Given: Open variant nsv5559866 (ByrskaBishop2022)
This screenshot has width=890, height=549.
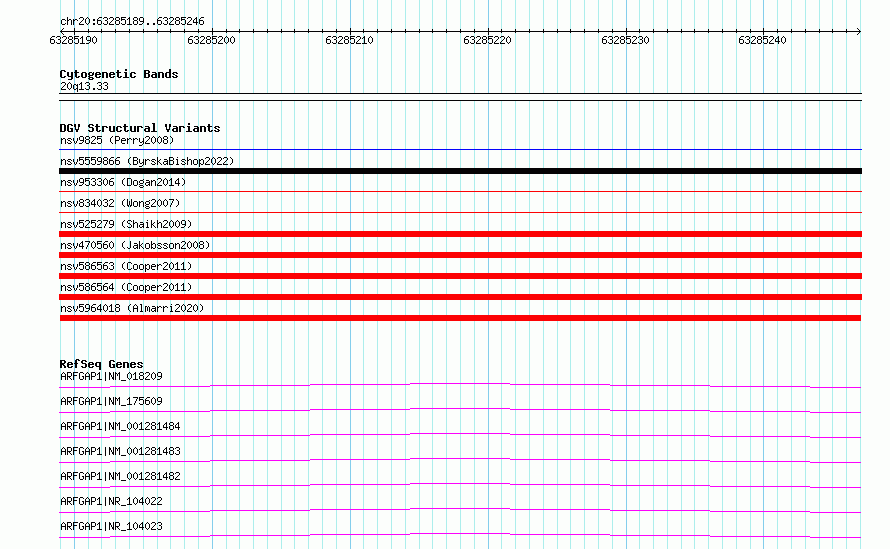Looking at the screenshot, I should (147, 161).
